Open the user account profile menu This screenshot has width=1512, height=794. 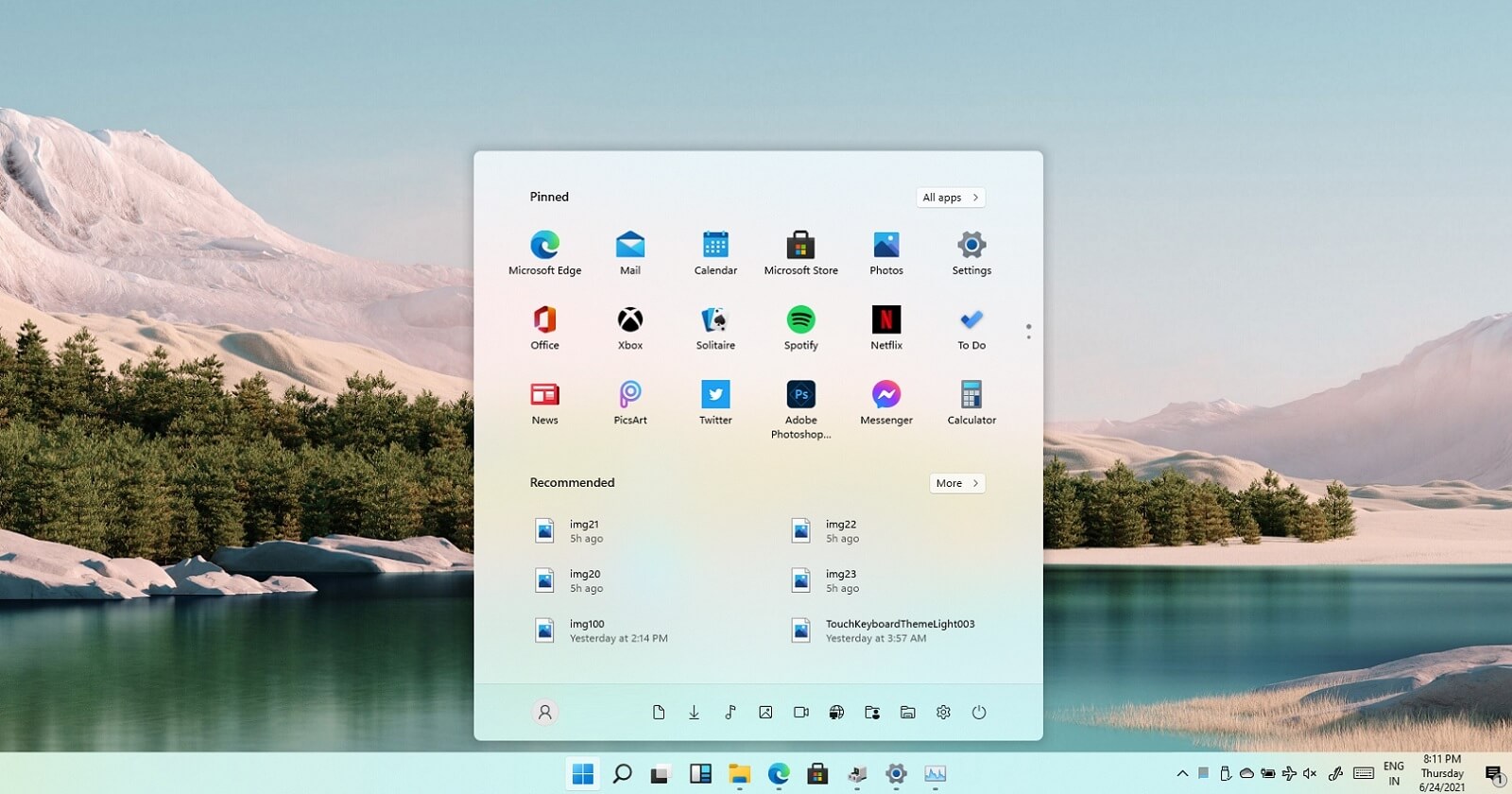pos(545,713)
